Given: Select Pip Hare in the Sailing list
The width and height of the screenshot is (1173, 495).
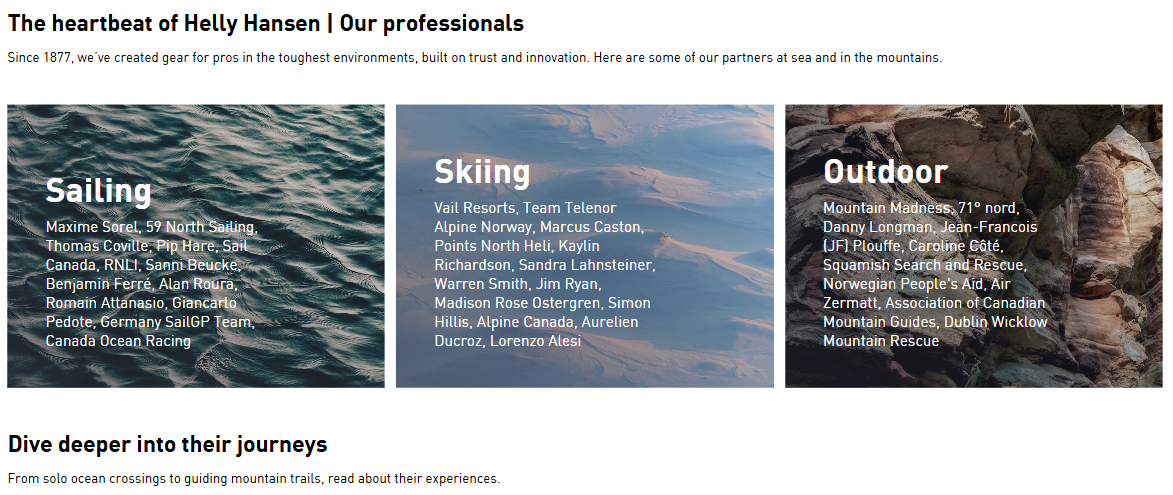Looking at the screenshot, I should coord(186,246).
